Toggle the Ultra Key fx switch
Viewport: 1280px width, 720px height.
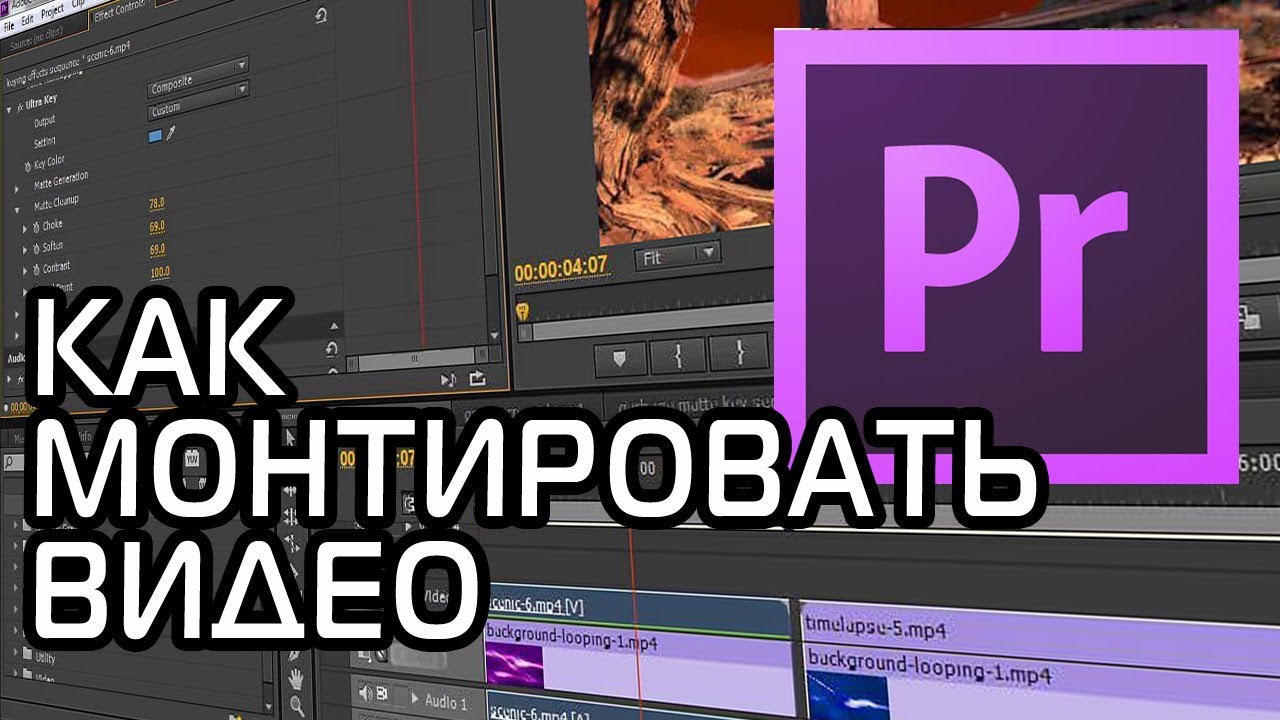click(21, 106)
